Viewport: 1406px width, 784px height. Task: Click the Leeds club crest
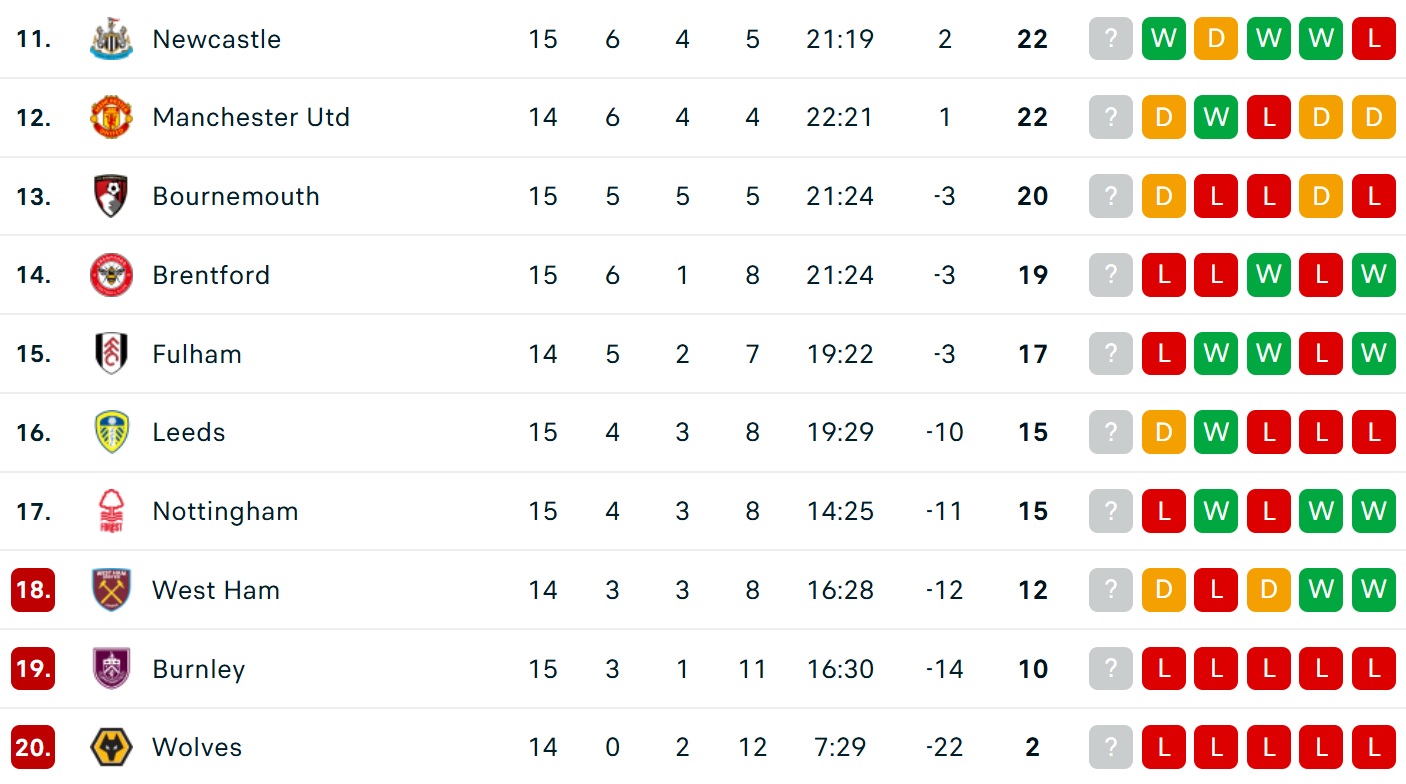point(111,432)
